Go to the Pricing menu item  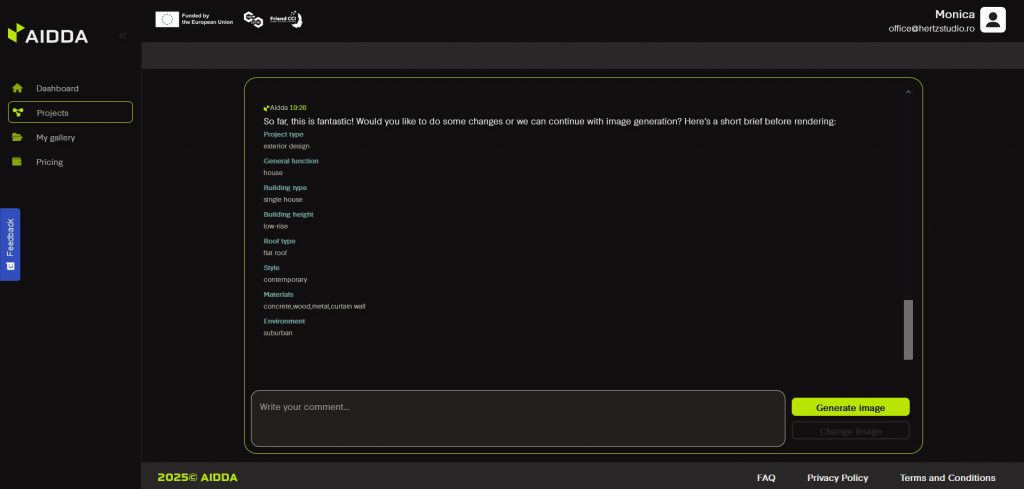[49, 162]
